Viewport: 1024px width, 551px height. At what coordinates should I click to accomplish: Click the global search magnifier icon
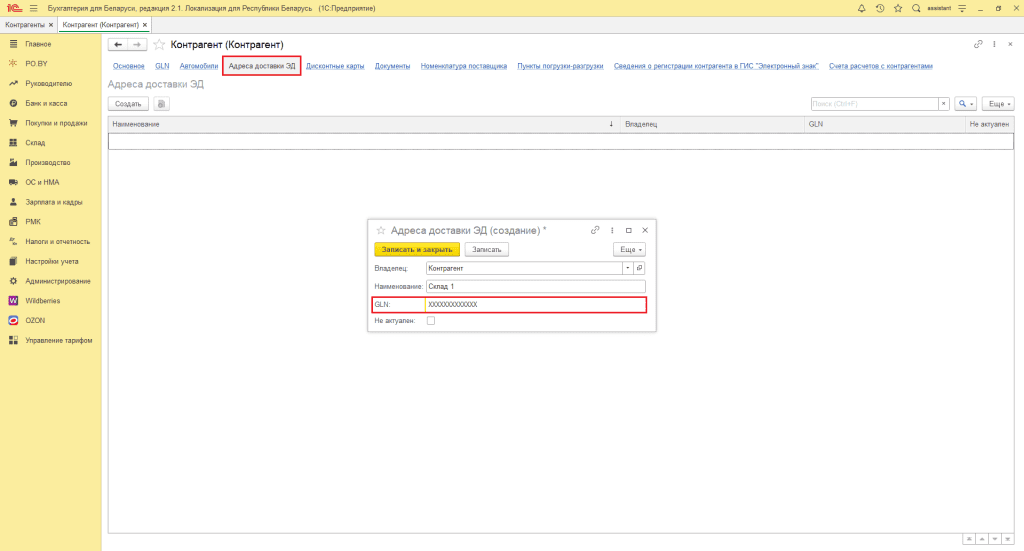coord(916,8)
